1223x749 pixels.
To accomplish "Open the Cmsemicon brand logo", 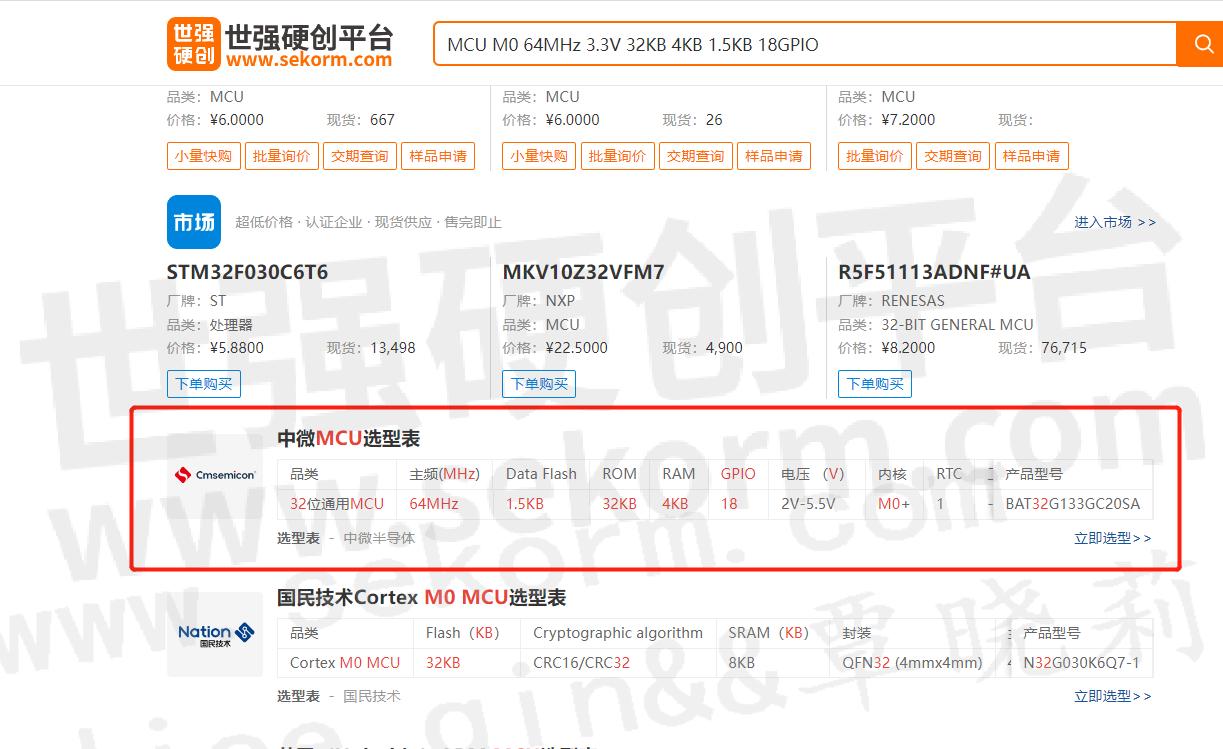I will coord(215,475).
